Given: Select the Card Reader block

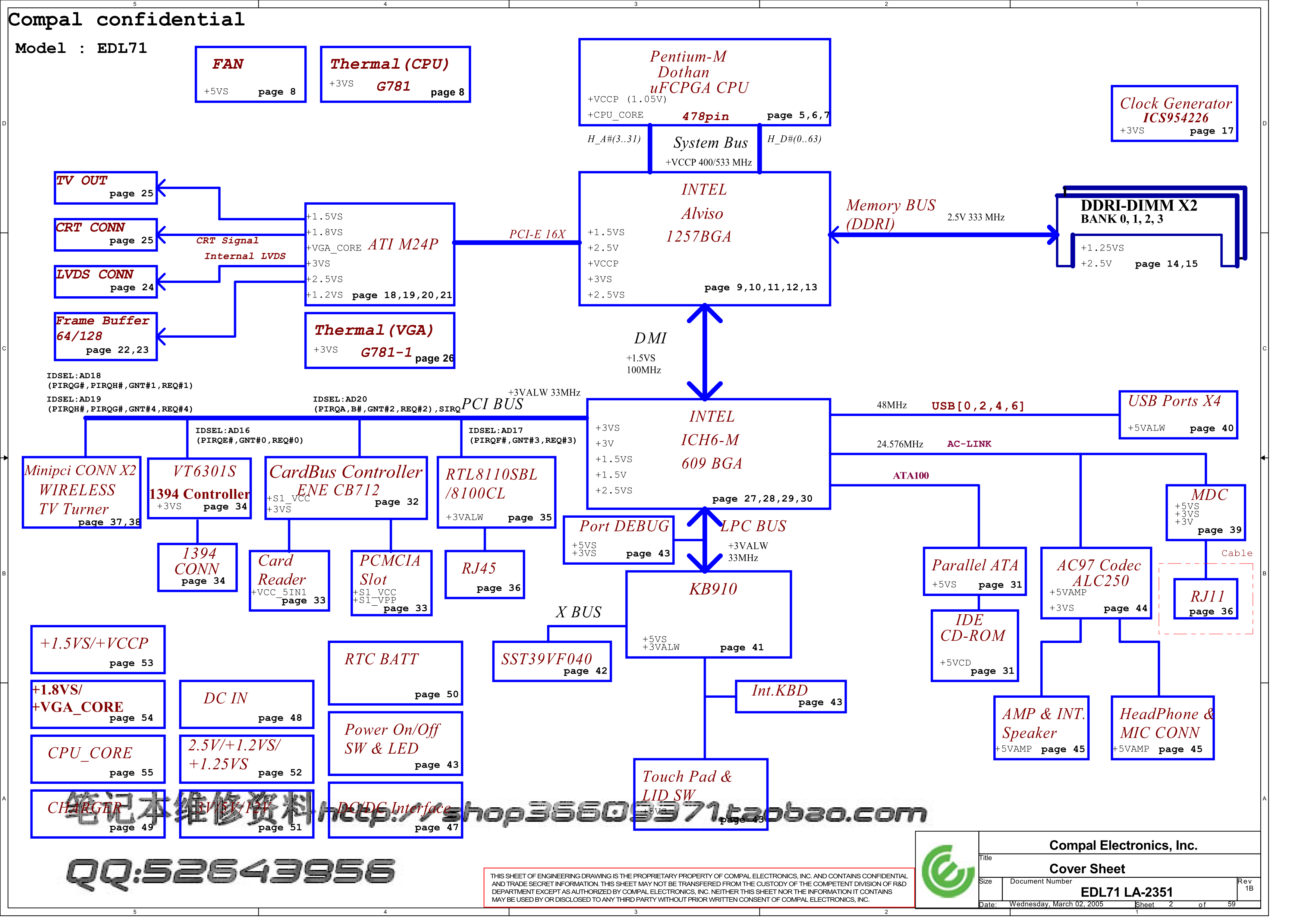Looking at the screenshot, I should click(x=289, y=581).
